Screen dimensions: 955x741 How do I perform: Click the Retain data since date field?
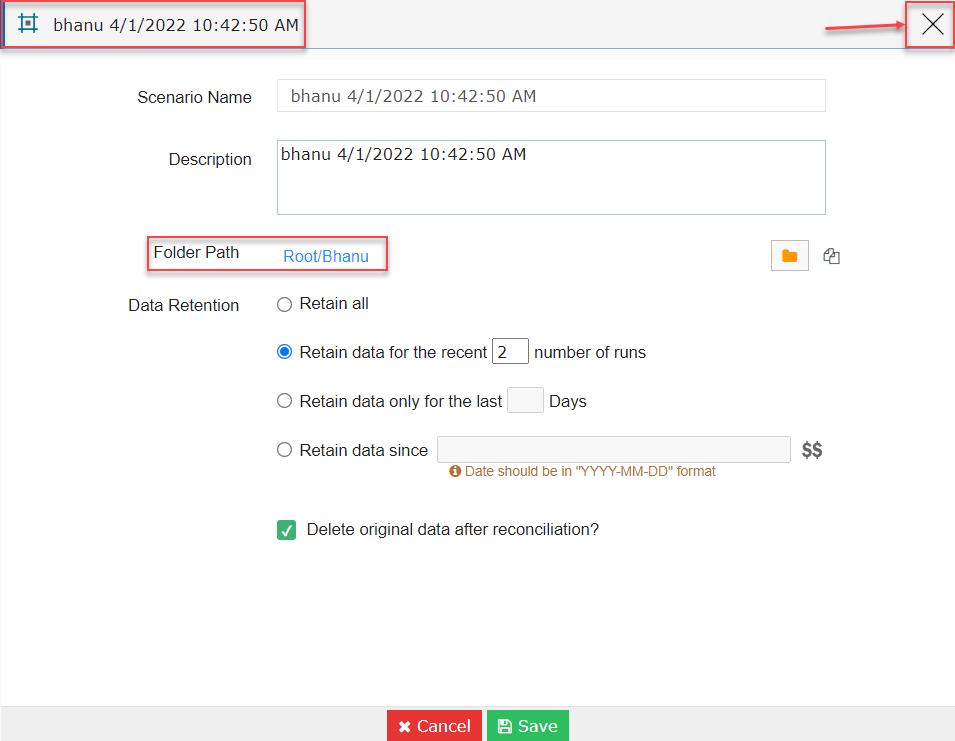click(614, 449)
